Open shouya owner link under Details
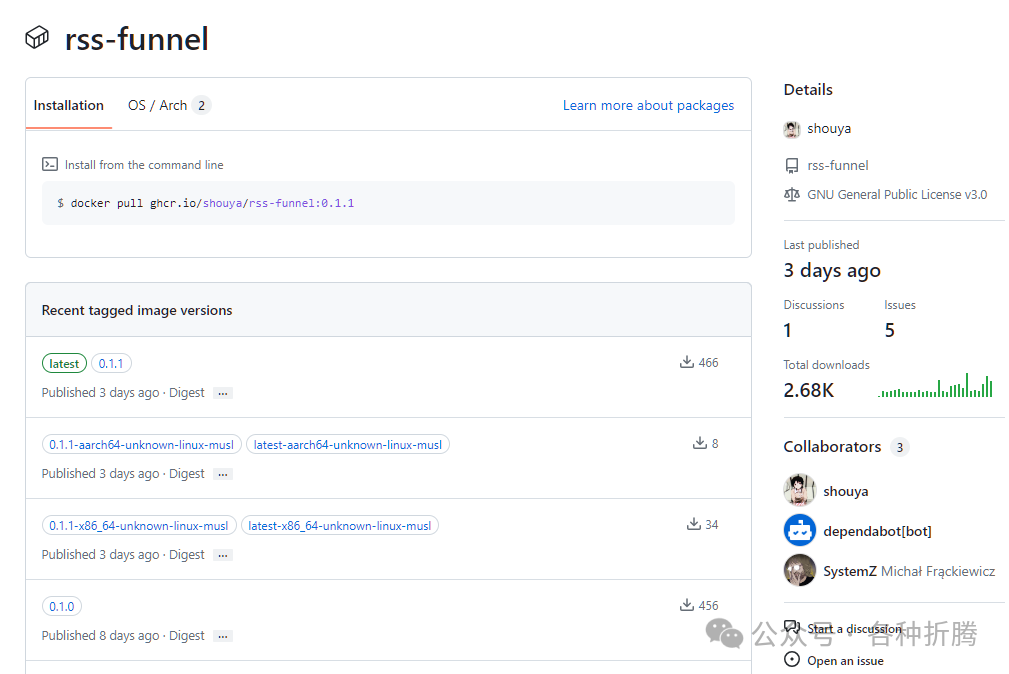The width and height of the screenshot is (1009, 674). click(x=829, y=129)
